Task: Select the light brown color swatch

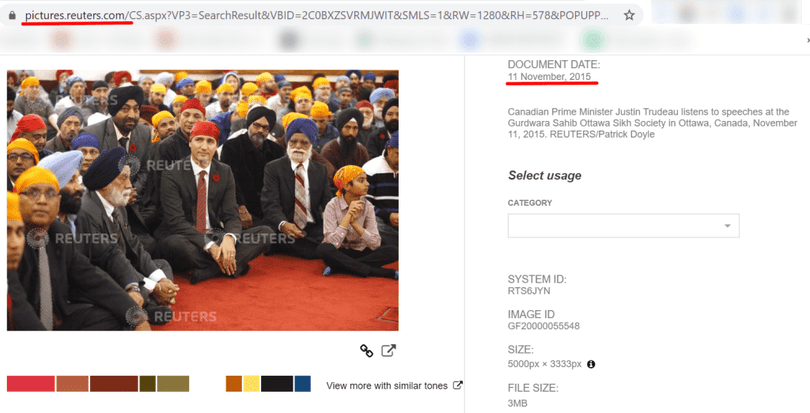Action: pyautogui.click(x=72, y=384)
